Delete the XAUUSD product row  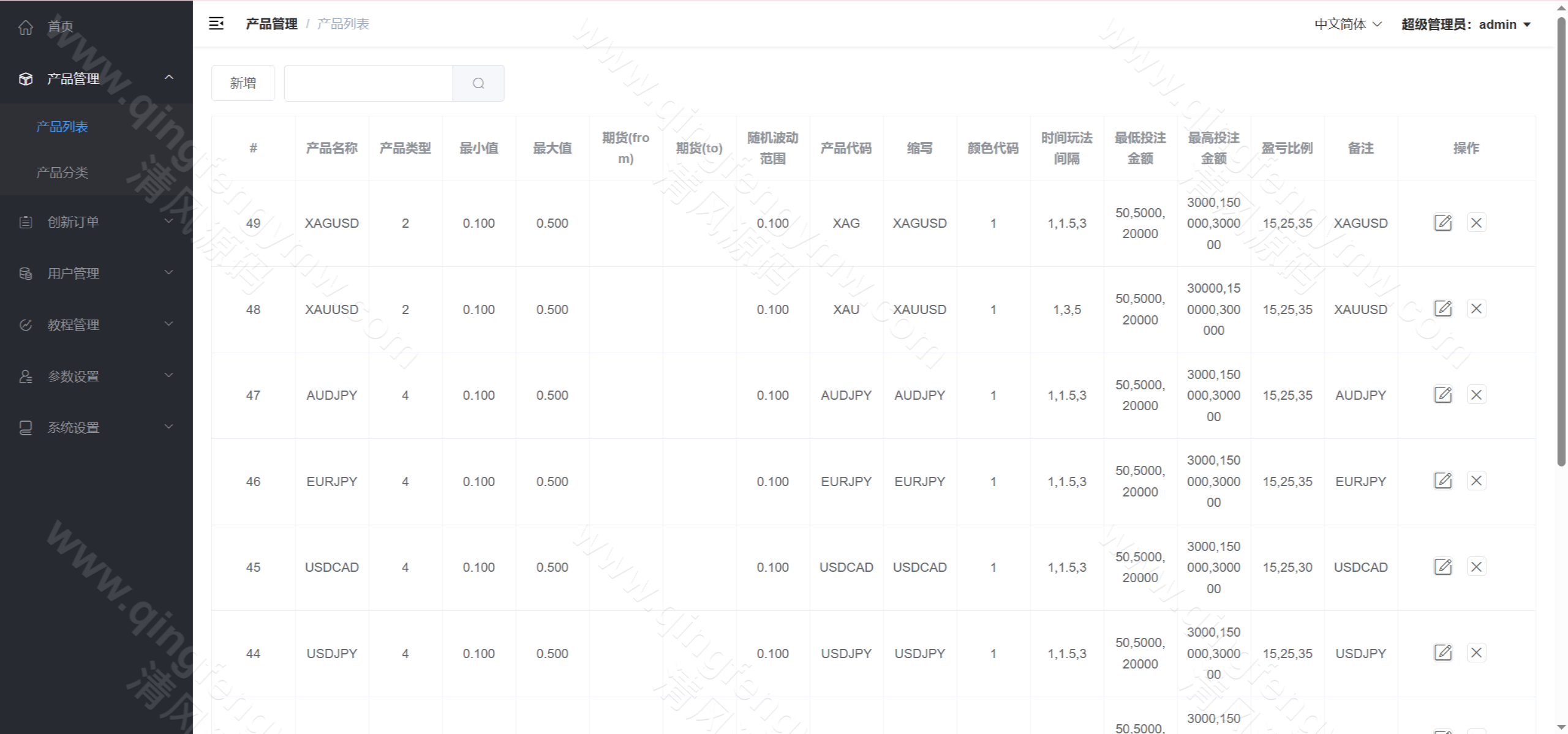click(1476, 309)
